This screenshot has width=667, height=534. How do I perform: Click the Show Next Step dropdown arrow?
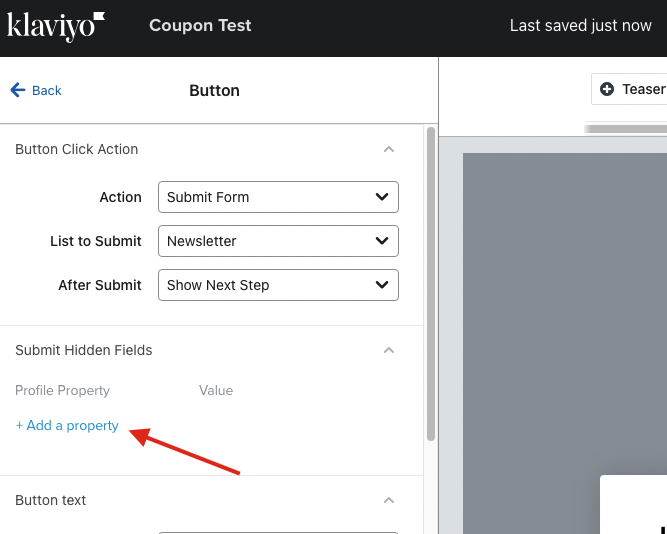[x=382, y=285]
